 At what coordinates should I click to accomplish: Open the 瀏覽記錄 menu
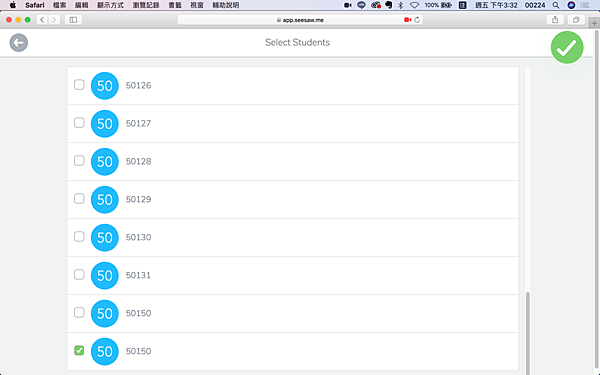coord(146,5)
